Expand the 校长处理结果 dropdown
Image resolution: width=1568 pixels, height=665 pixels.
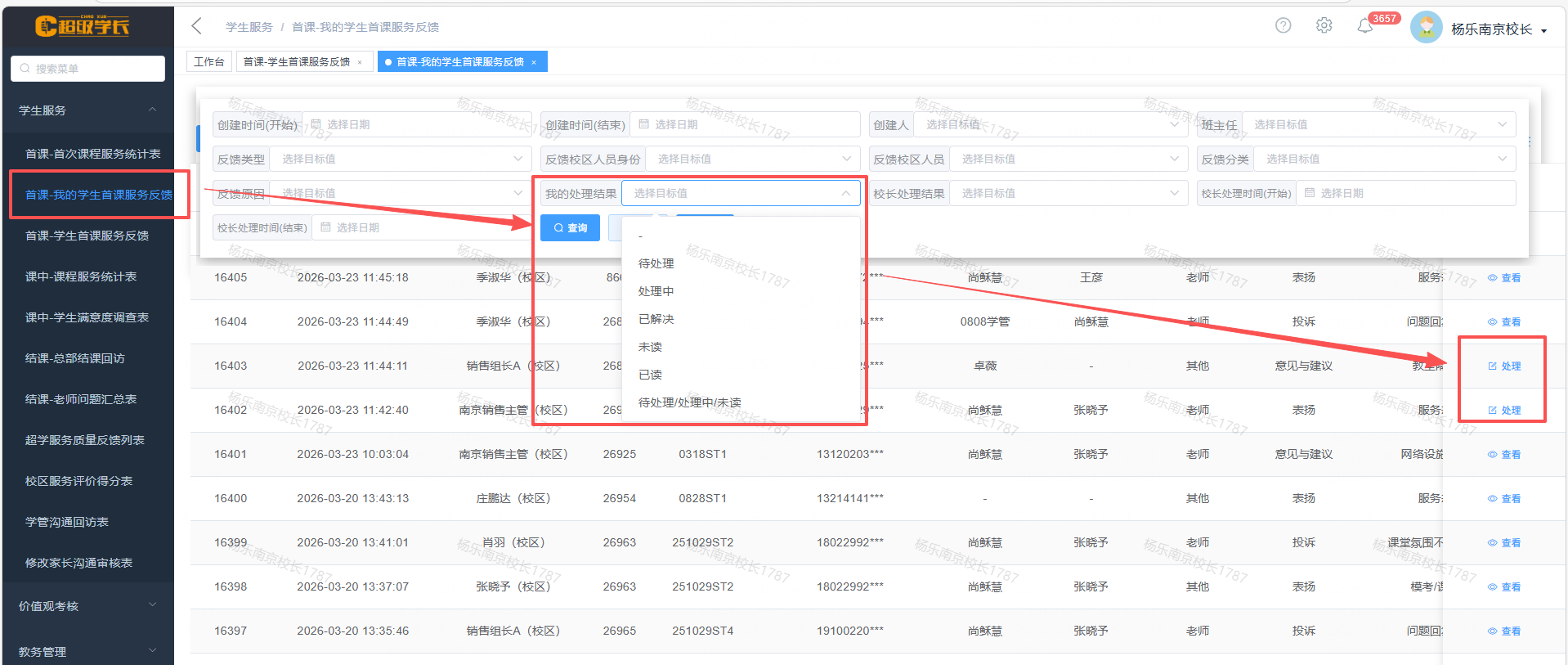(x=1067, y=194)
